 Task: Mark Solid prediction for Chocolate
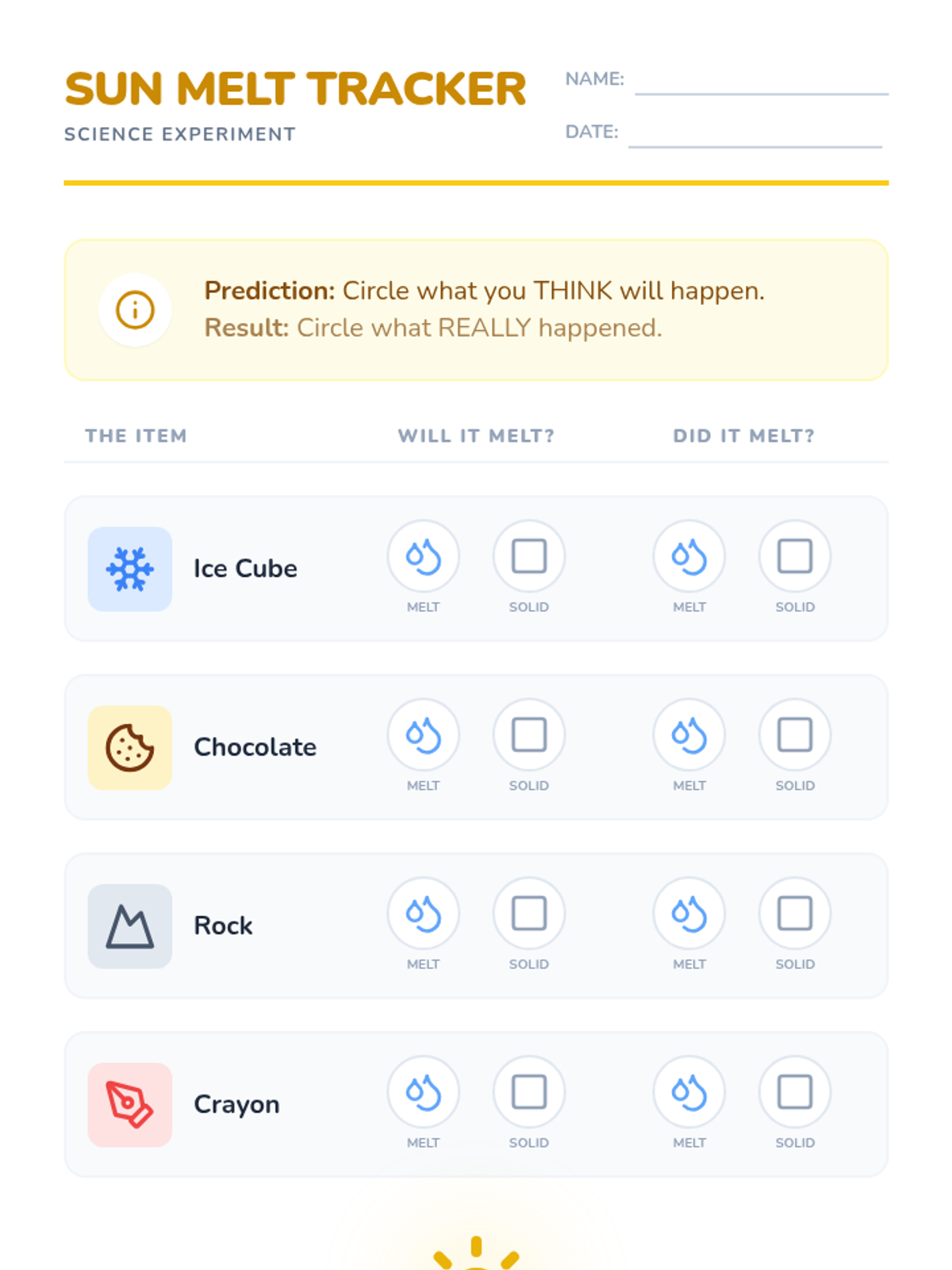click(x=529, y=735)
